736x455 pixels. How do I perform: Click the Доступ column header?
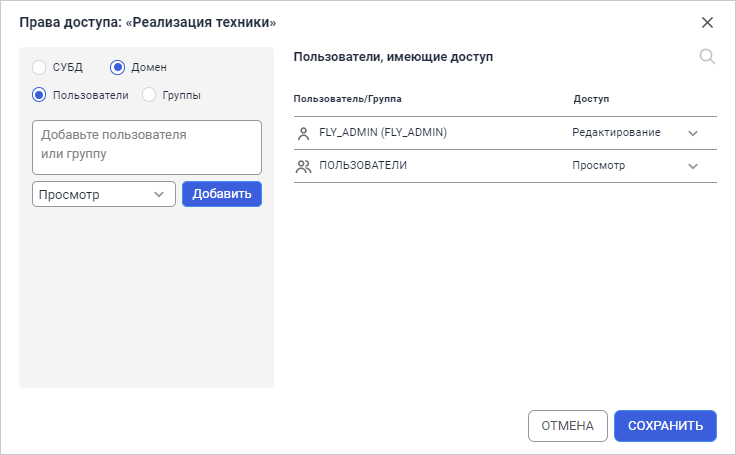click(592, 100)
